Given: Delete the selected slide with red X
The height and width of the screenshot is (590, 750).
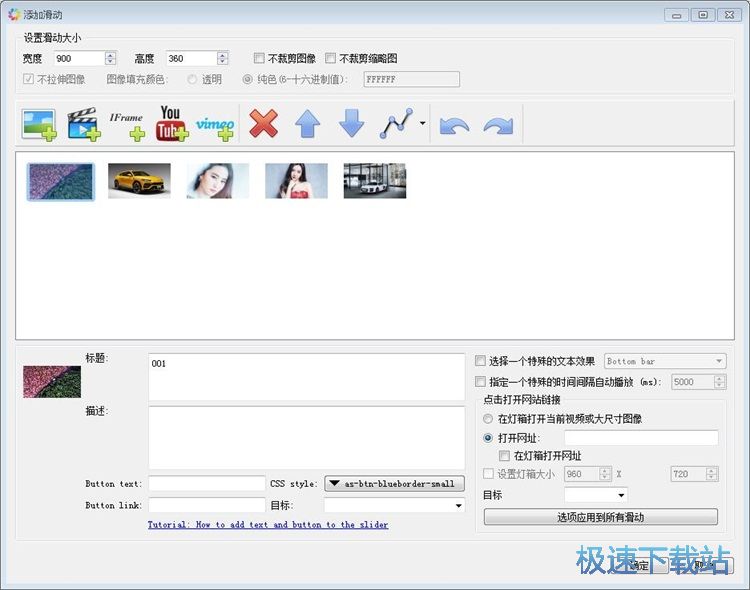Looking at the screenshot, I should click(x=263, y=124).
